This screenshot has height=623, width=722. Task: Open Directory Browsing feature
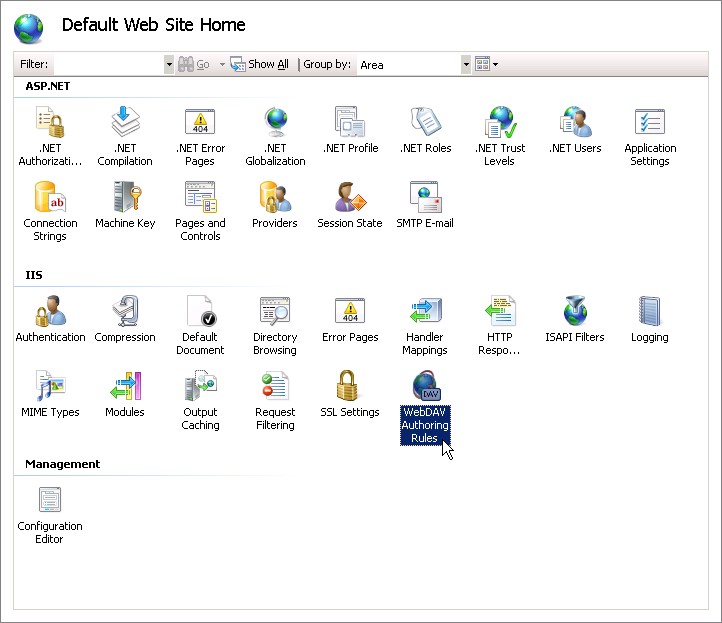[x=275, y=325]
